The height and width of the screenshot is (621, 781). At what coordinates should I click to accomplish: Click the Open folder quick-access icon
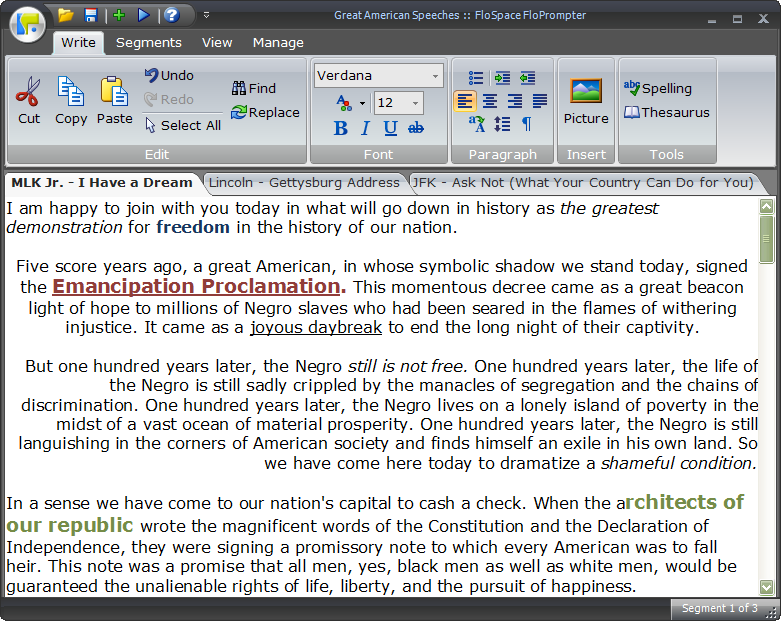[66, 15]
